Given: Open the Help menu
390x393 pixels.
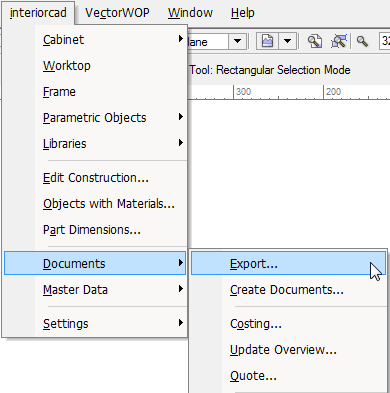Looking at the screenshot, I should pyautogui.click(x=243, y=13).
